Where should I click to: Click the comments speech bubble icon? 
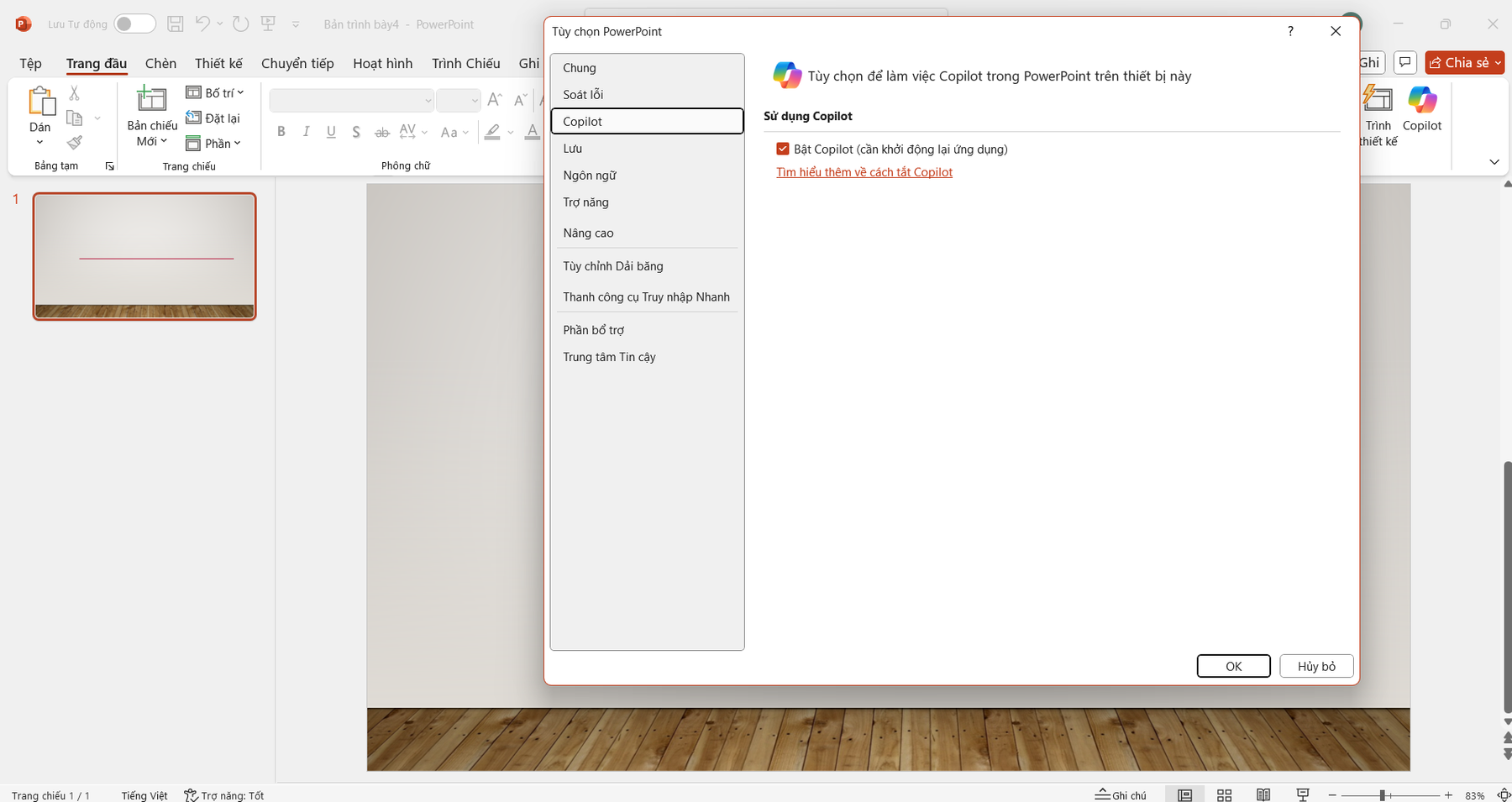click(x=1404, y=63)
